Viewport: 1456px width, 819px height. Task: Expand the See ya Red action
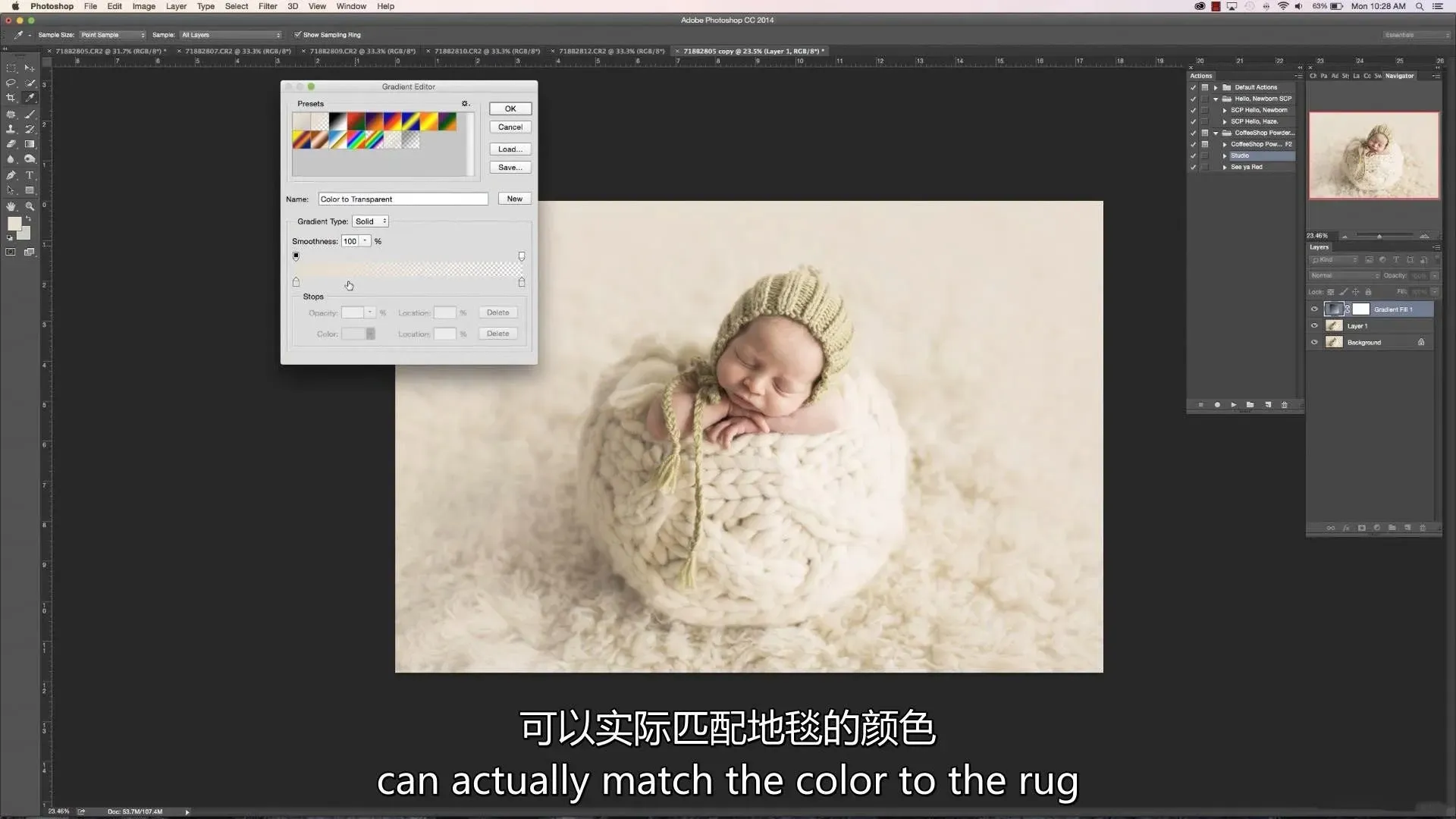click(1224, 167)
